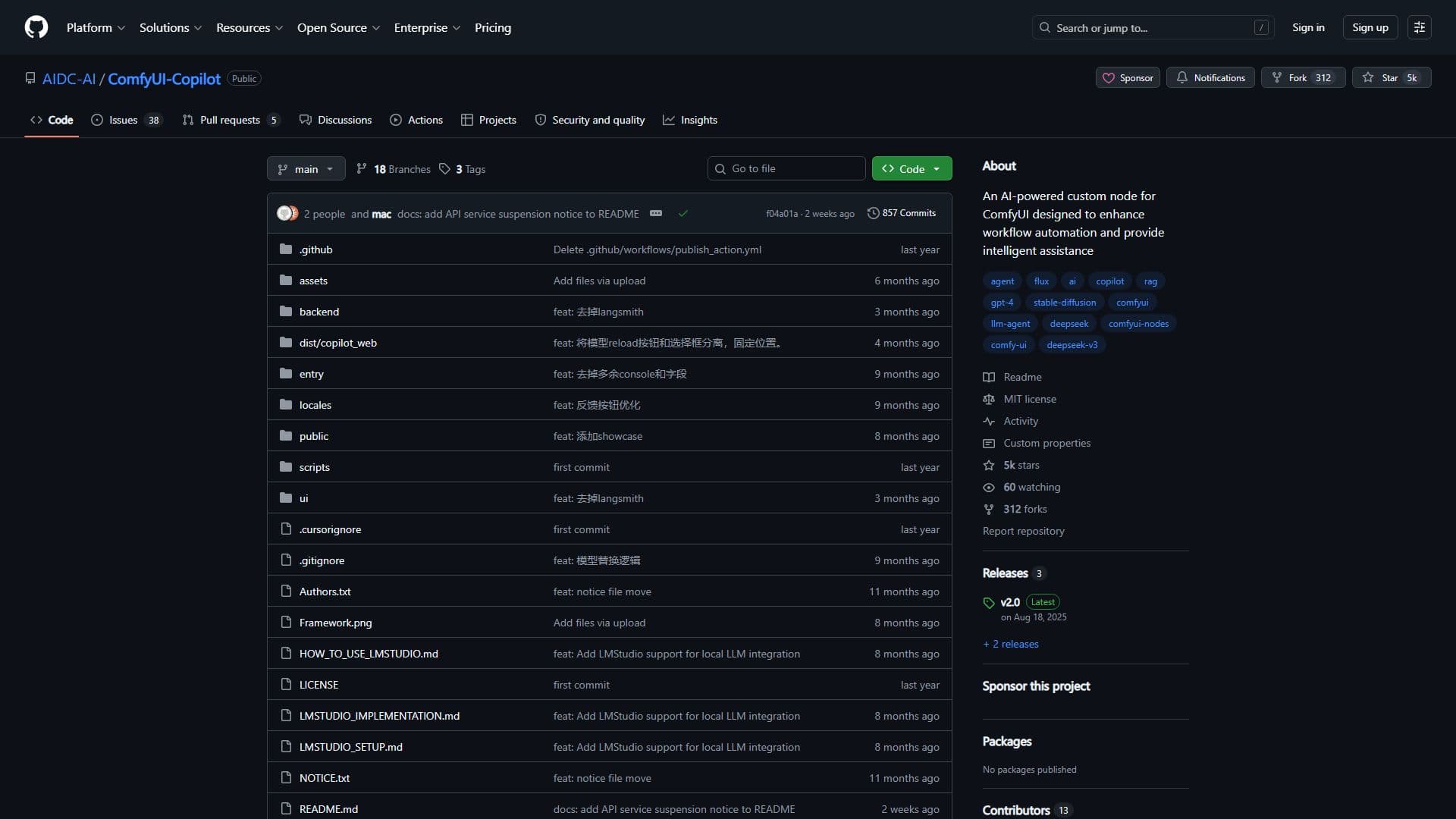Click the .github folder icon
1456x819 pixels.
[x=286, y=249]
